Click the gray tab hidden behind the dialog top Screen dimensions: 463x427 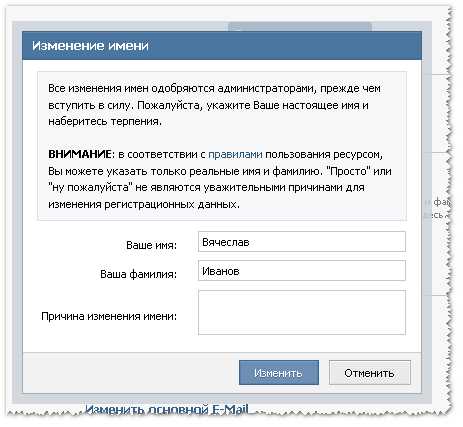click(x=300, y=27)
